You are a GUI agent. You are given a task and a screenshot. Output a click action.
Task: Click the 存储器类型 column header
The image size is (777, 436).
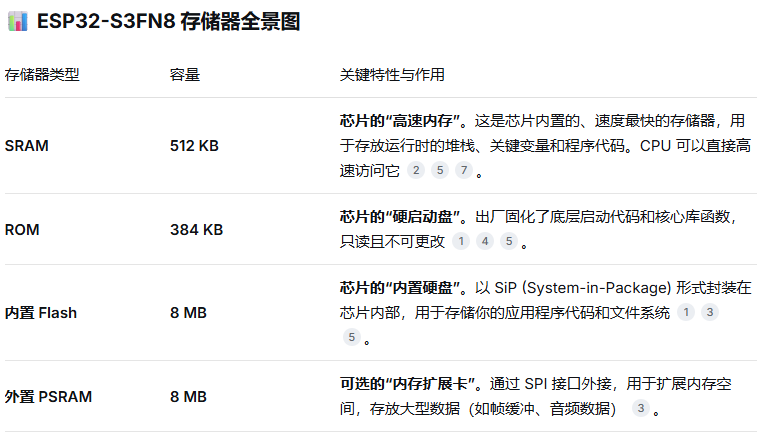click(x=42, y=75)
